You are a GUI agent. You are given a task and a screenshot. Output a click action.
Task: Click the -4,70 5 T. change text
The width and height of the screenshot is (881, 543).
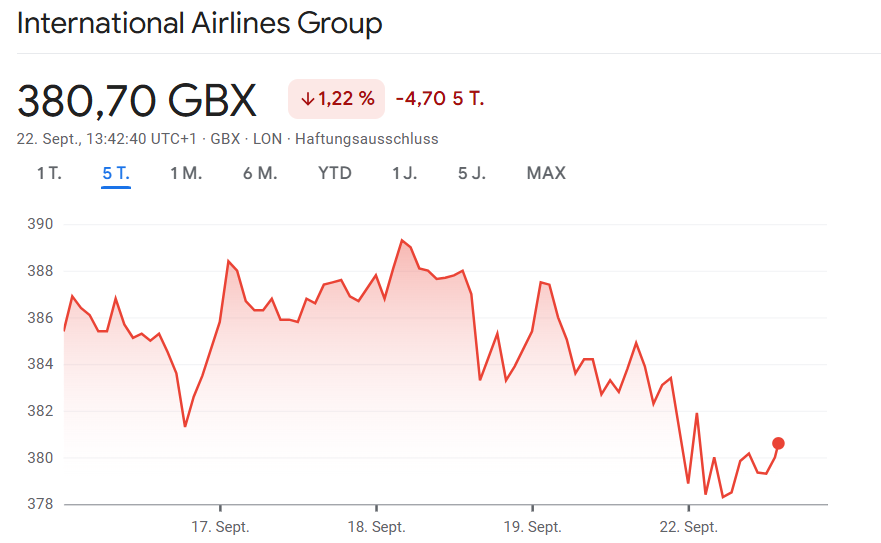pos(440,99)
